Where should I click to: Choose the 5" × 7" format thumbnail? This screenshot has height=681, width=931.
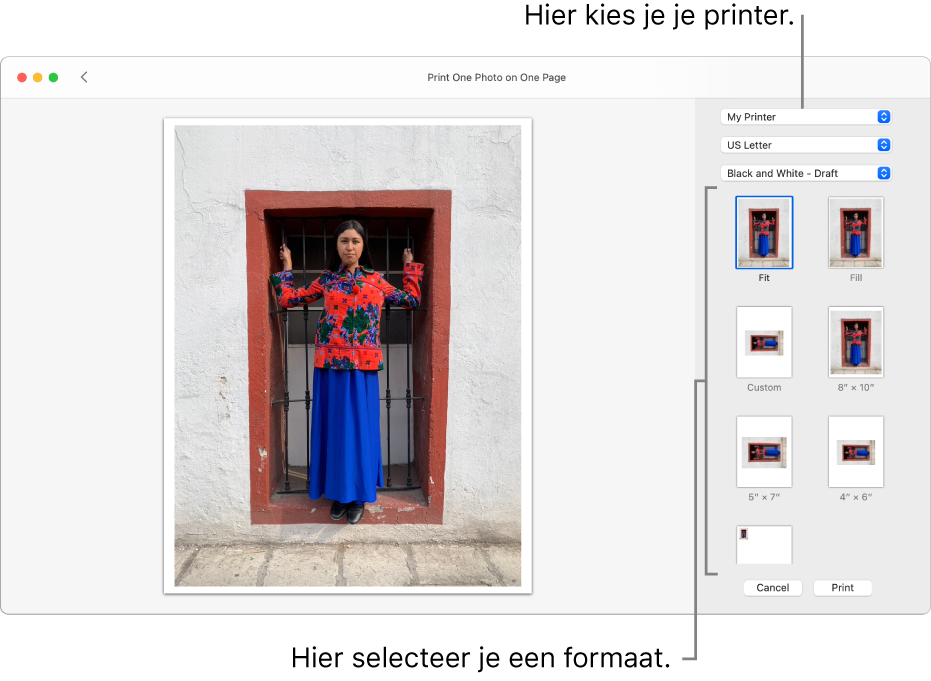pos(764,452)
